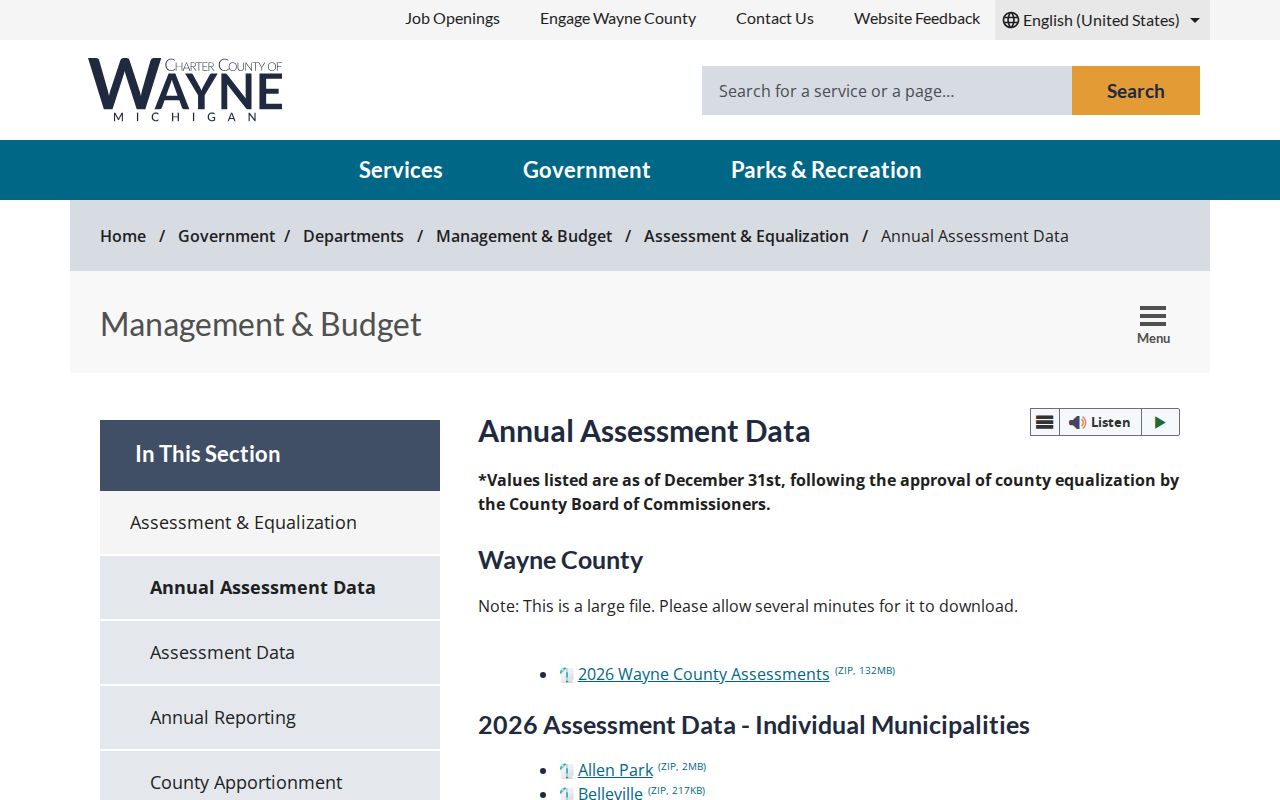Click the large file download note text

point(748,606)
